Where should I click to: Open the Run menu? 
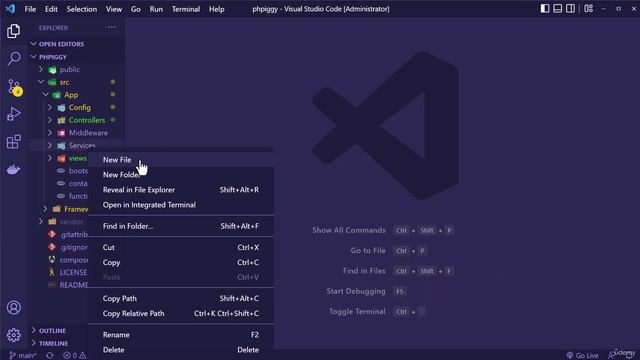[x=156, y=9]
